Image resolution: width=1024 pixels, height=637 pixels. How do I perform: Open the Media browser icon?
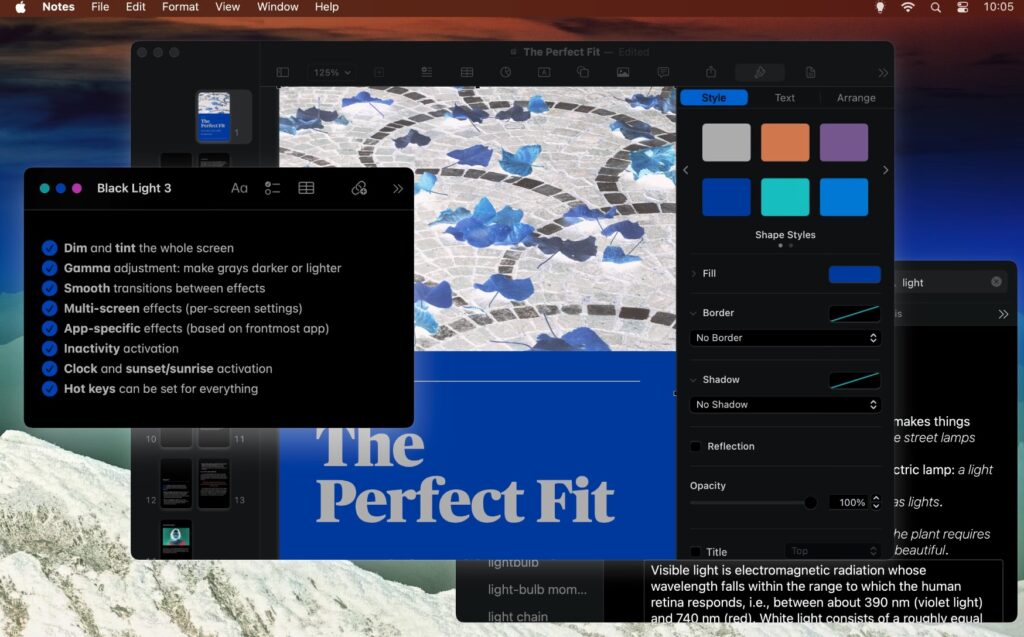[624, 72]
